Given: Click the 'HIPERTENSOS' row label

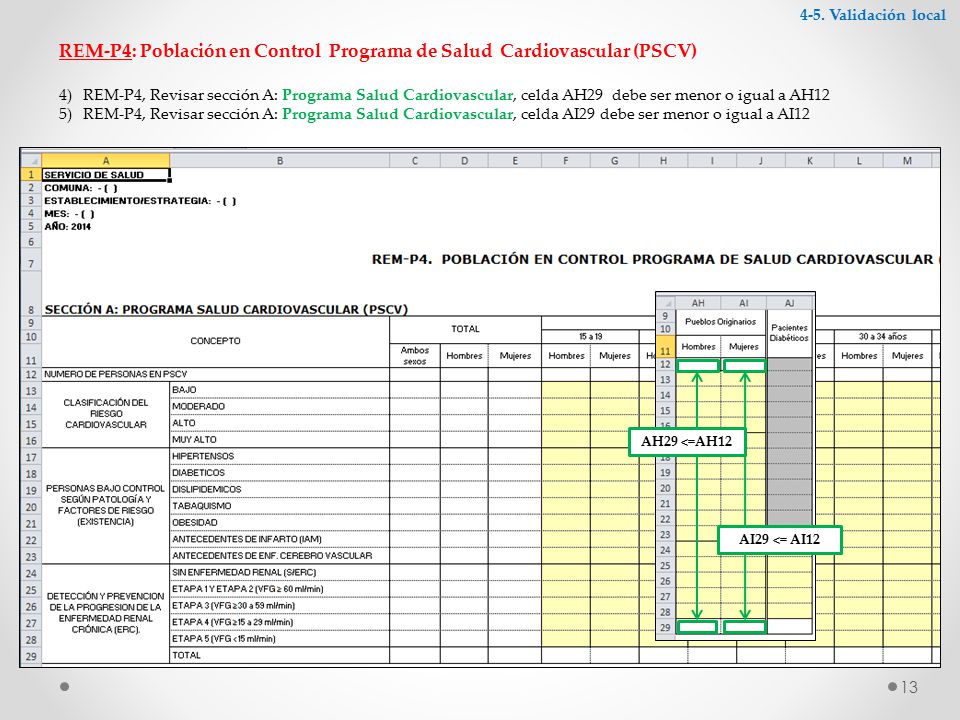Looking at the screenshot, I should [x=280, y=456].
